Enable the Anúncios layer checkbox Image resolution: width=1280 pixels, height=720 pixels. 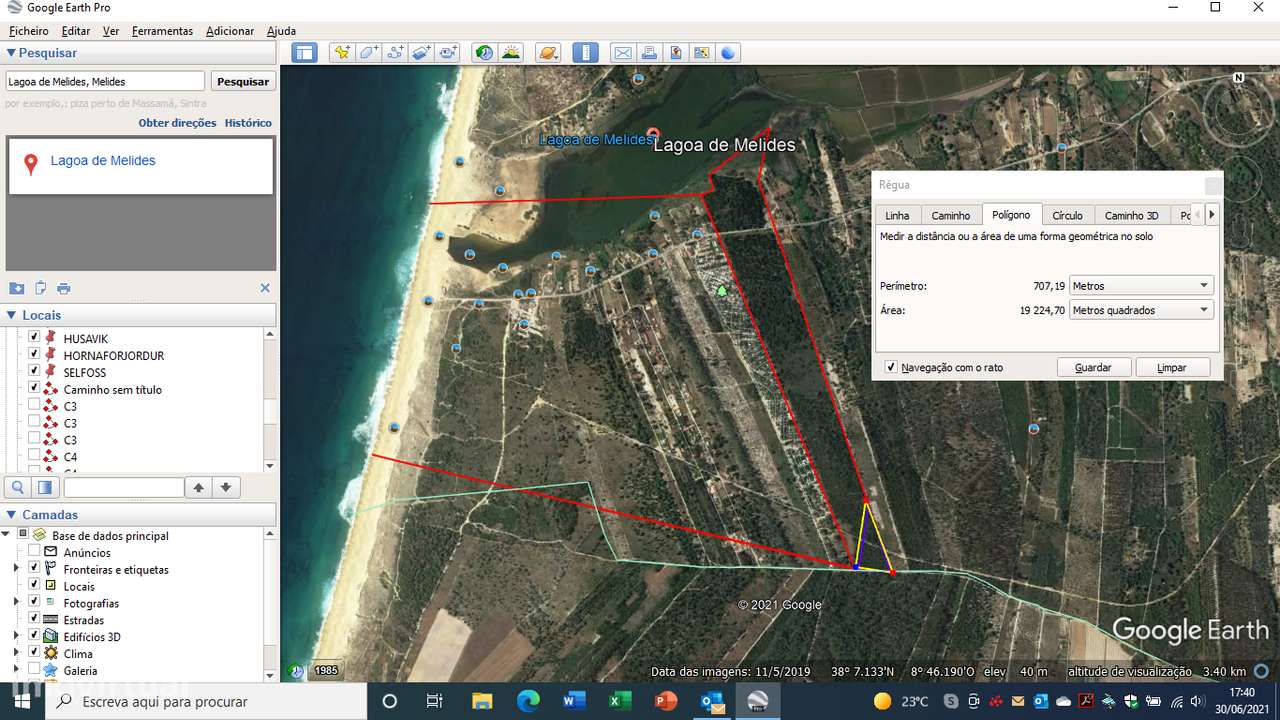click(34, 552)
